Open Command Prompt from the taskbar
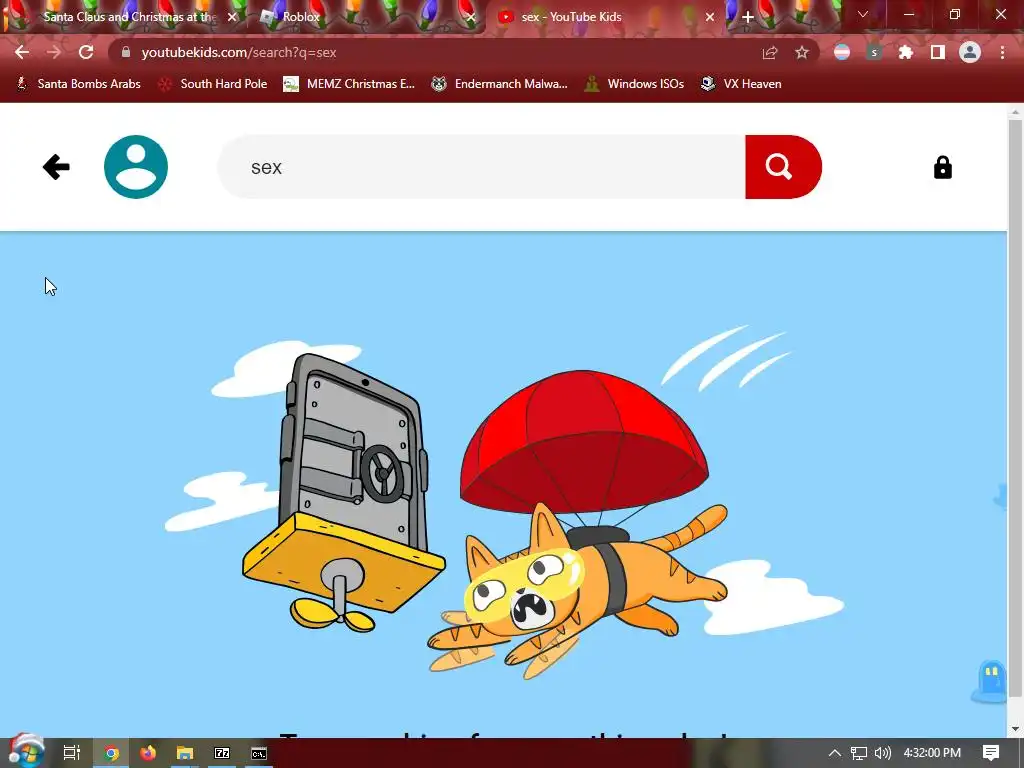Viewport: 1024px width, 768px height. [259, 753]
